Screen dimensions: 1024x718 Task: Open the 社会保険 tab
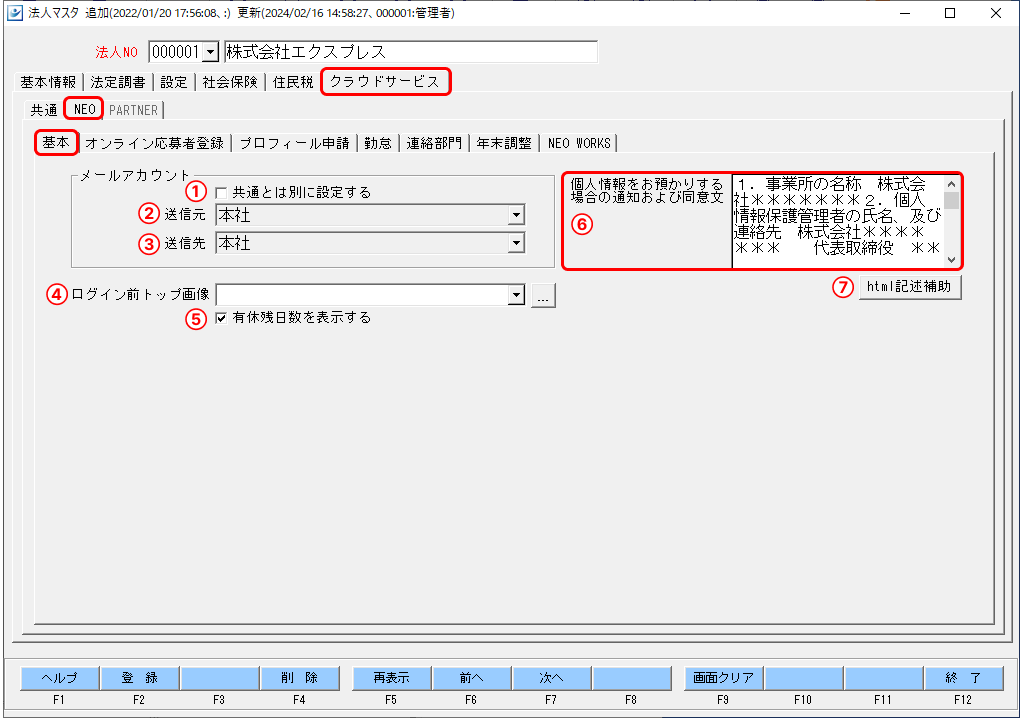[230, 82]
